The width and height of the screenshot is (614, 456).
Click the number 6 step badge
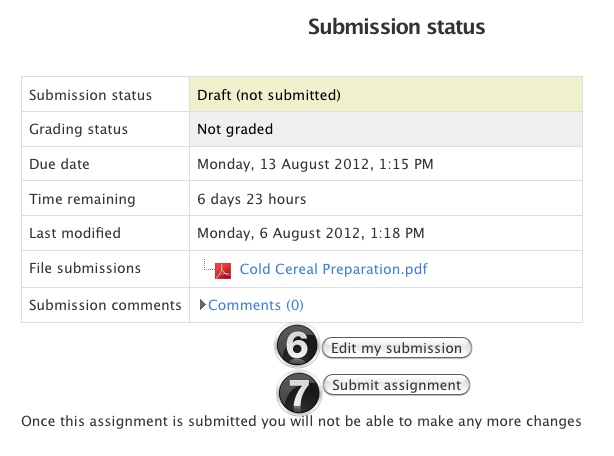click(x=297, y=346)
